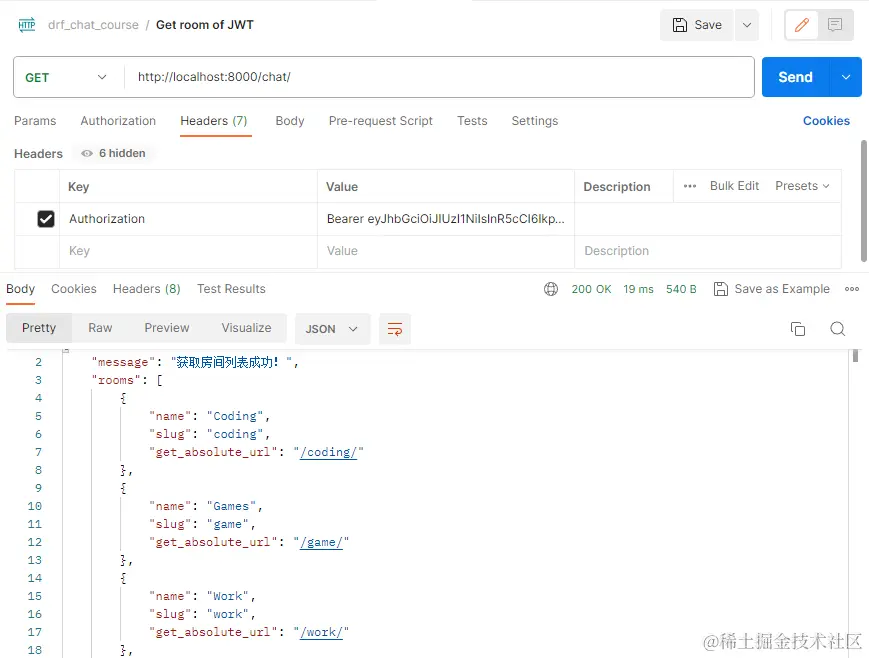Switch to the Raw response view
869x658 pixels.
click(99, 327)
